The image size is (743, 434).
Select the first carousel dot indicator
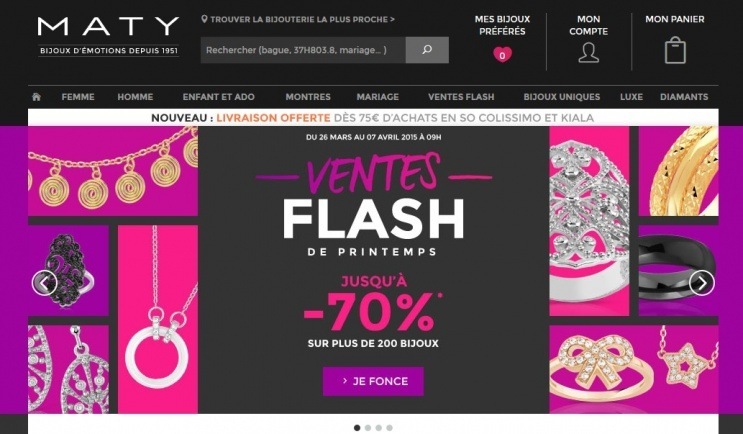click(x=357, y=428)
